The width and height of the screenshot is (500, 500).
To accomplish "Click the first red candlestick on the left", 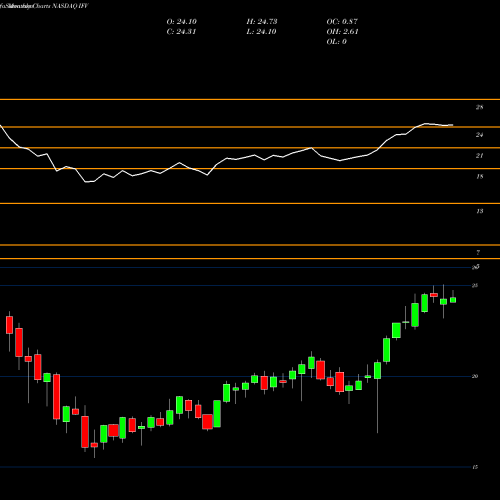I will [x=9, y=325].
